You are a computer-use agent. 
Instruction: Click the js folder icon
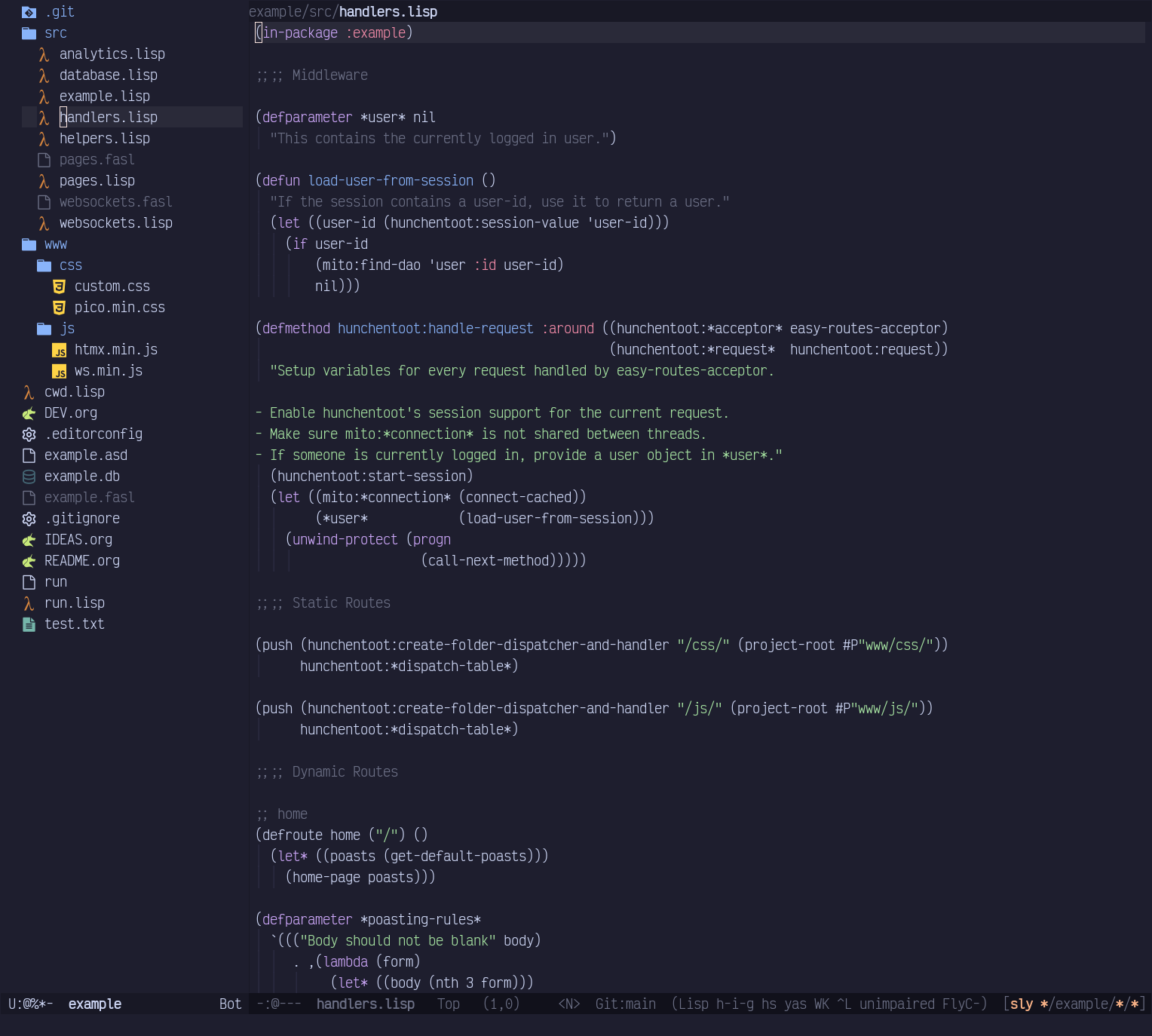click(44, 329)
